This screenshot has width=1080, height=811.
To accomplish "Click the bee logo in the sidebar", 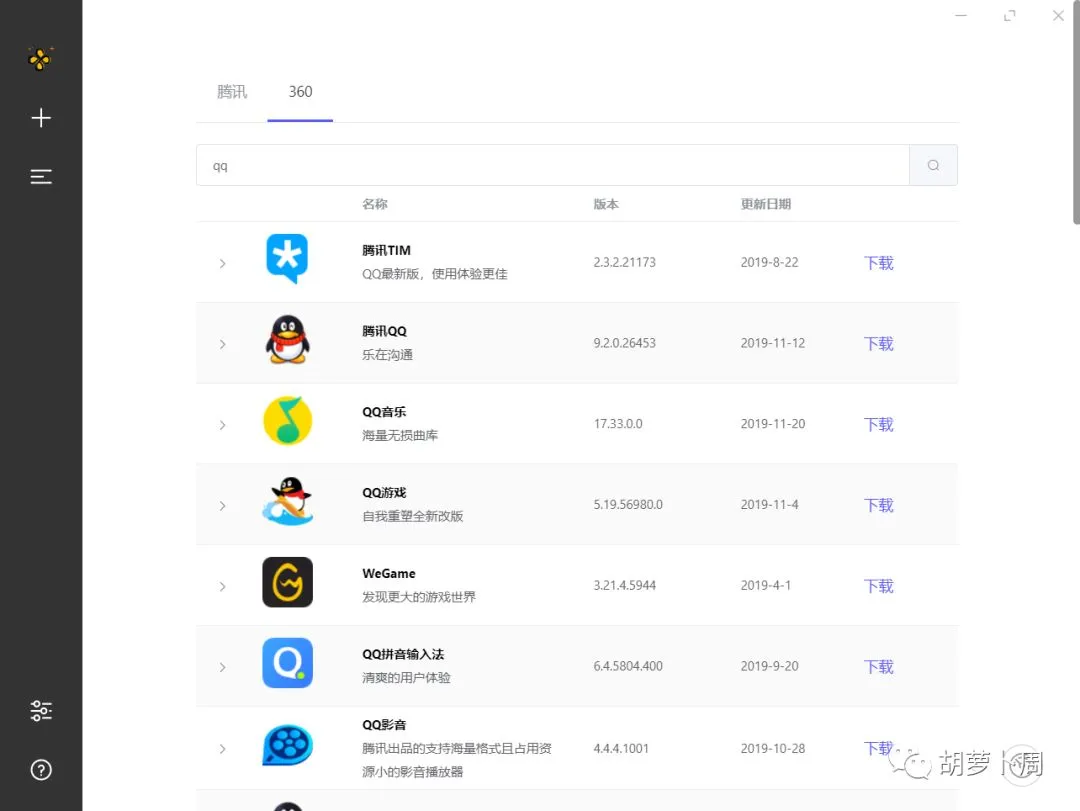I will [41, 59].
